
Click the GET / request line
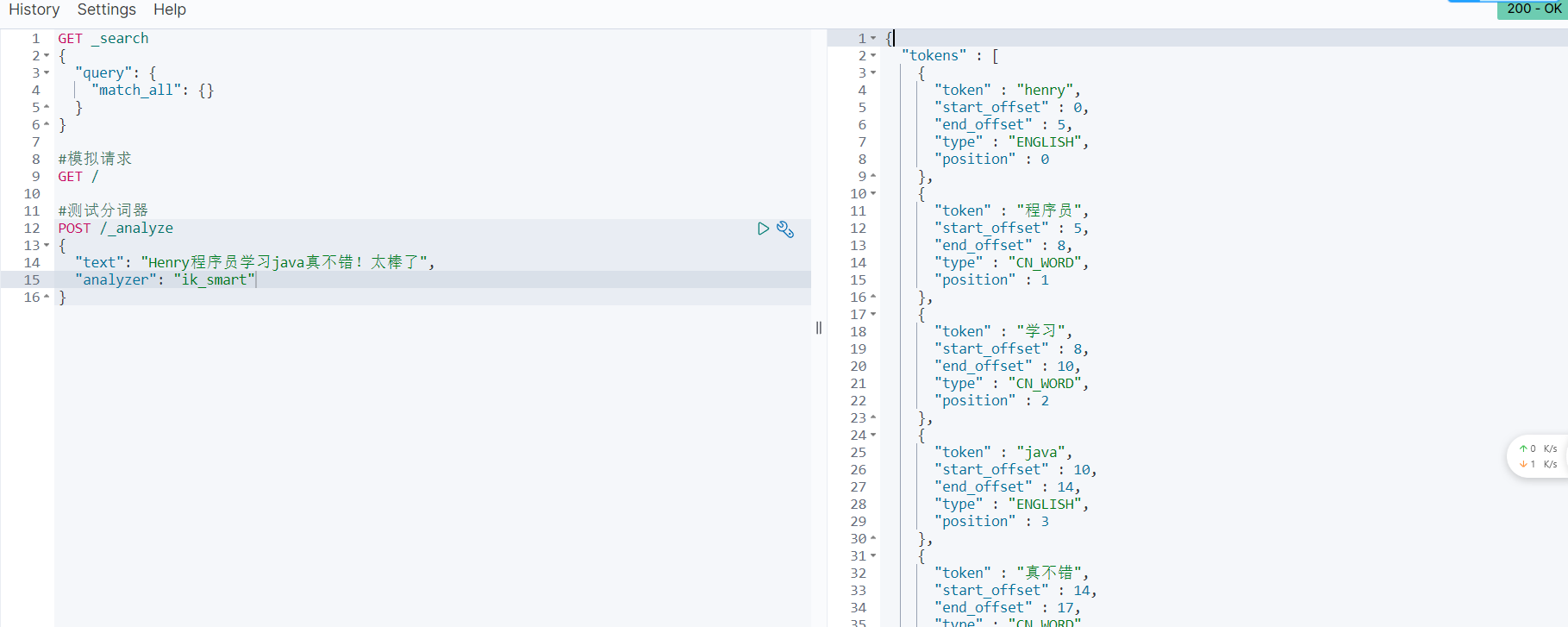78,177
